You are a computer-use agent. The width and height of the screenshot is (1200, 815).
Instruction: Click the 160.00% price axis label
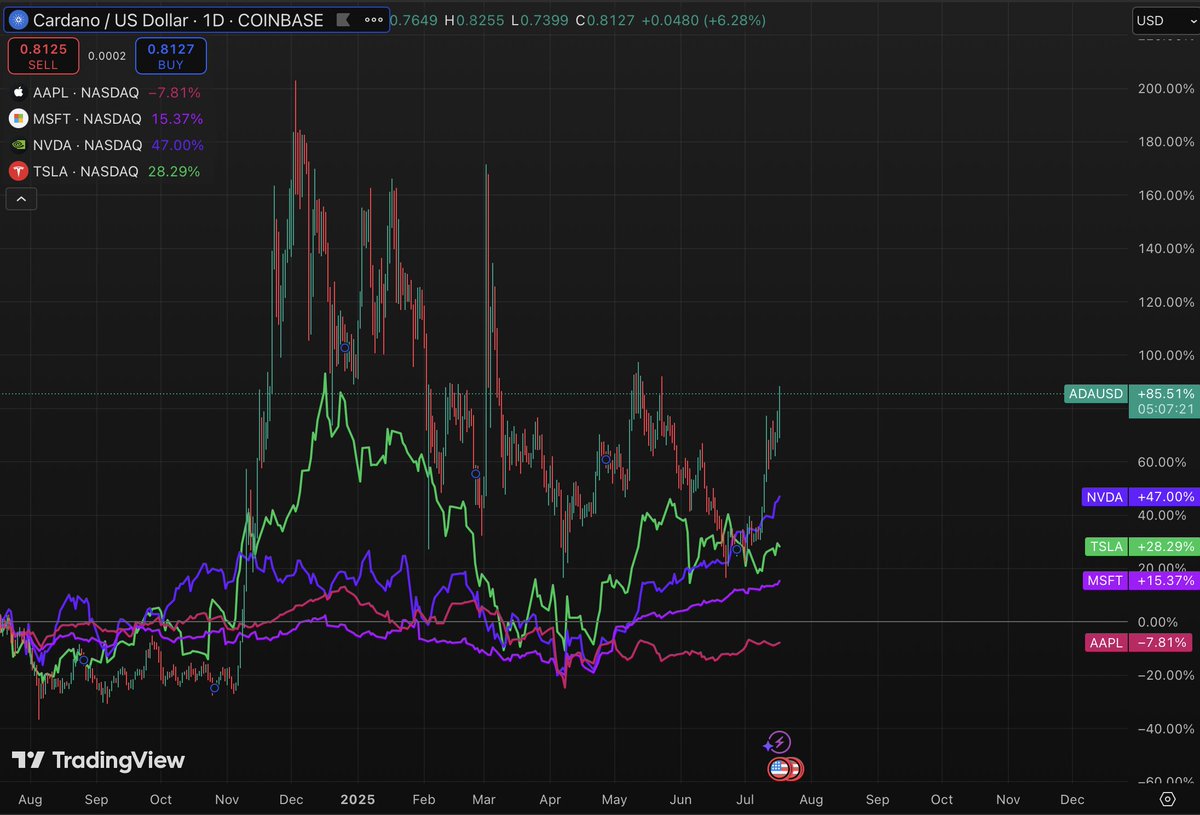click(x=1165, y=195)
